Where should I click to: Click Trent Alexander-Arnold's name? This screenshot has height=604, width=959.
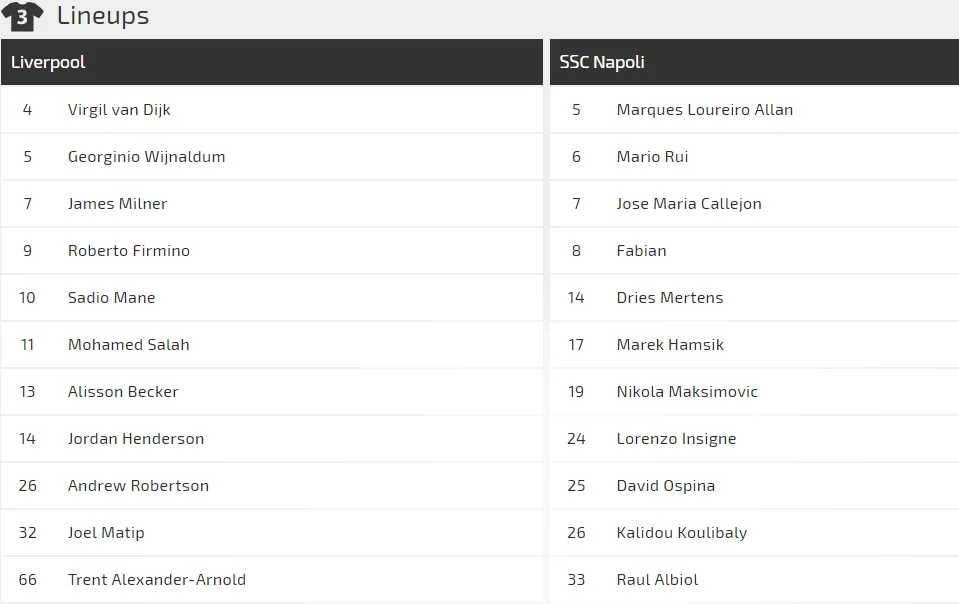(x=156, y=580)
